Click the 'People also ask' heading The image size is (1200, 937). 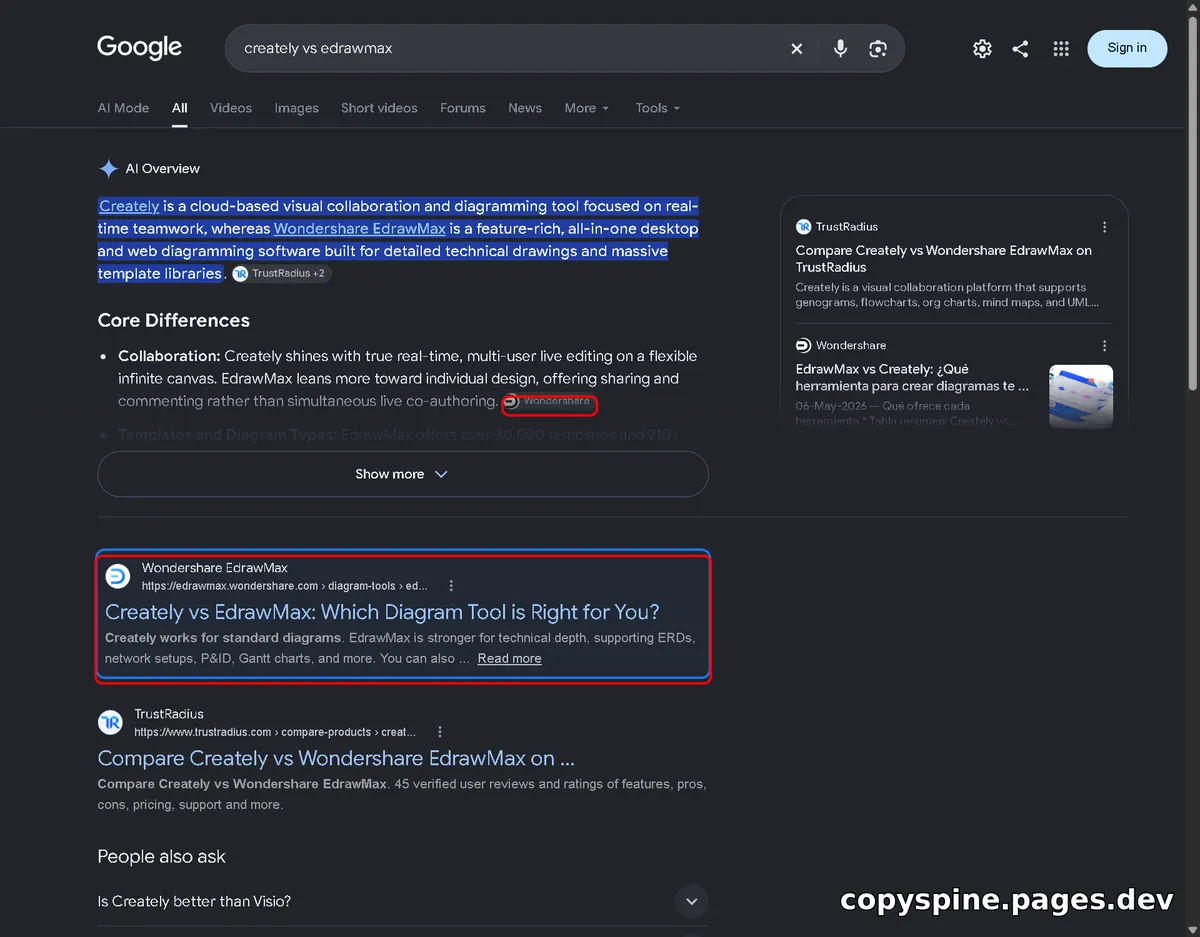click(162, 857)
